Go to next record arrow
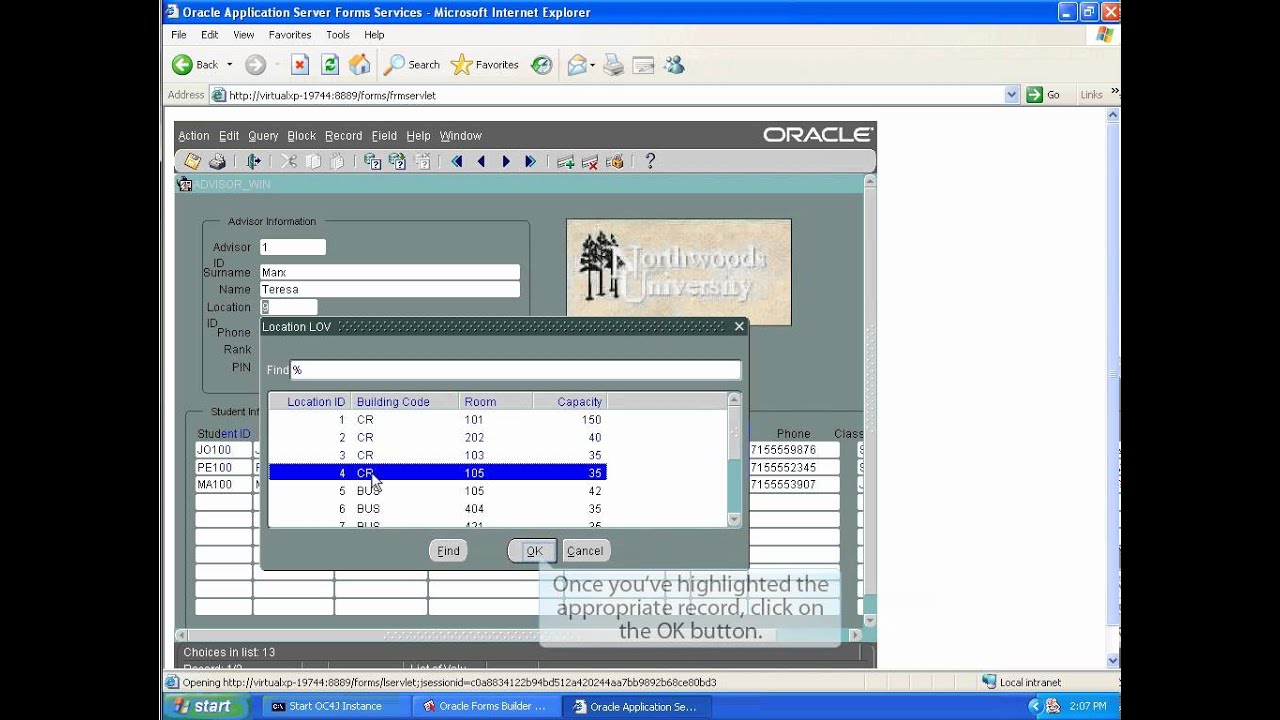1280x720 pixels. 506,161
